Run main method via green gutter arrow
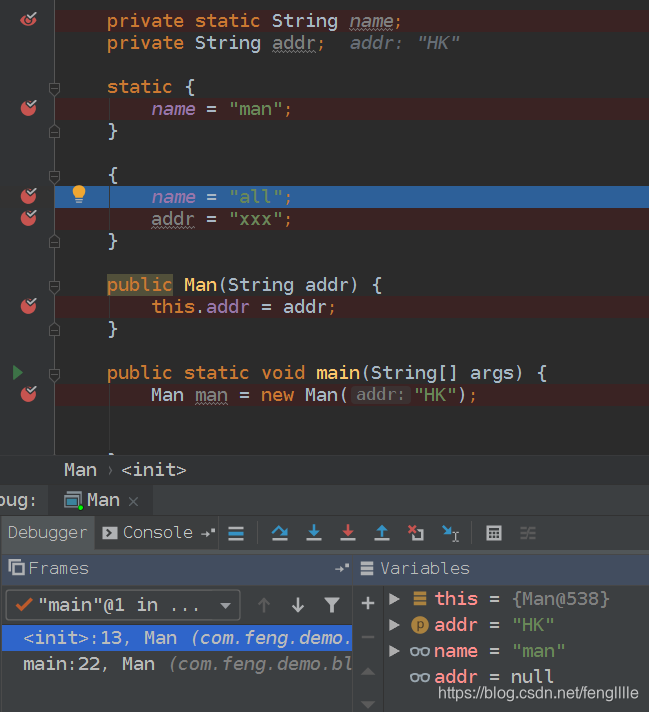 tap(18, 372)
